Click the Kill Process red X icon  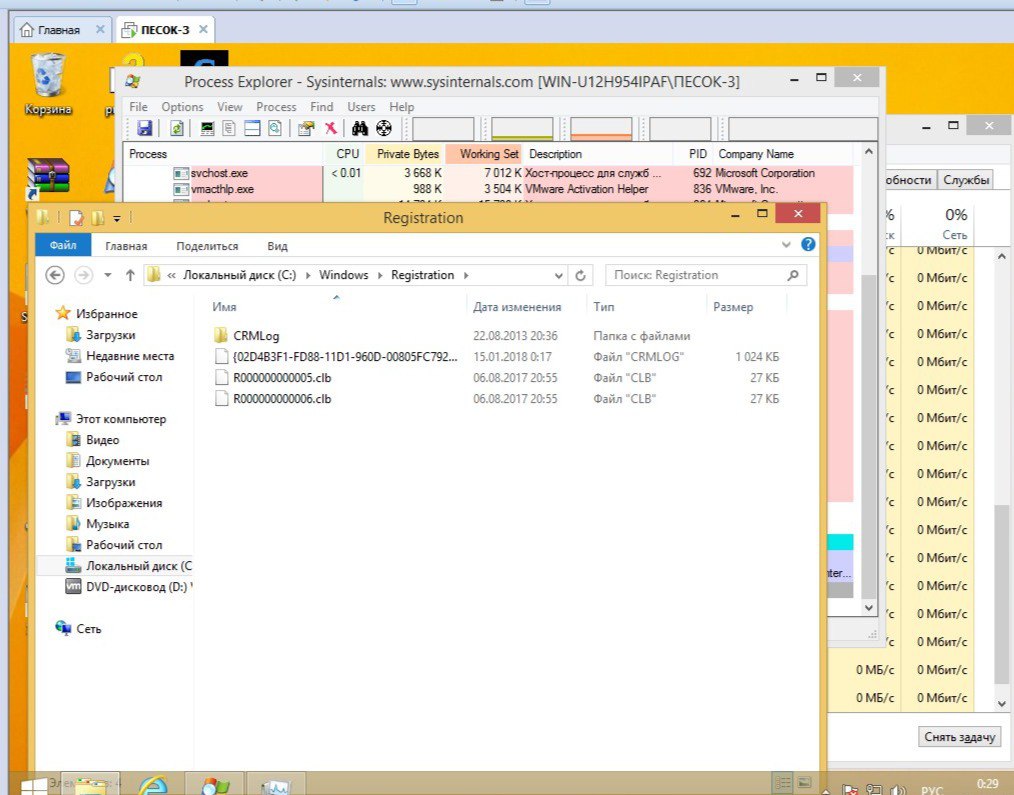(x=331, y=128)
